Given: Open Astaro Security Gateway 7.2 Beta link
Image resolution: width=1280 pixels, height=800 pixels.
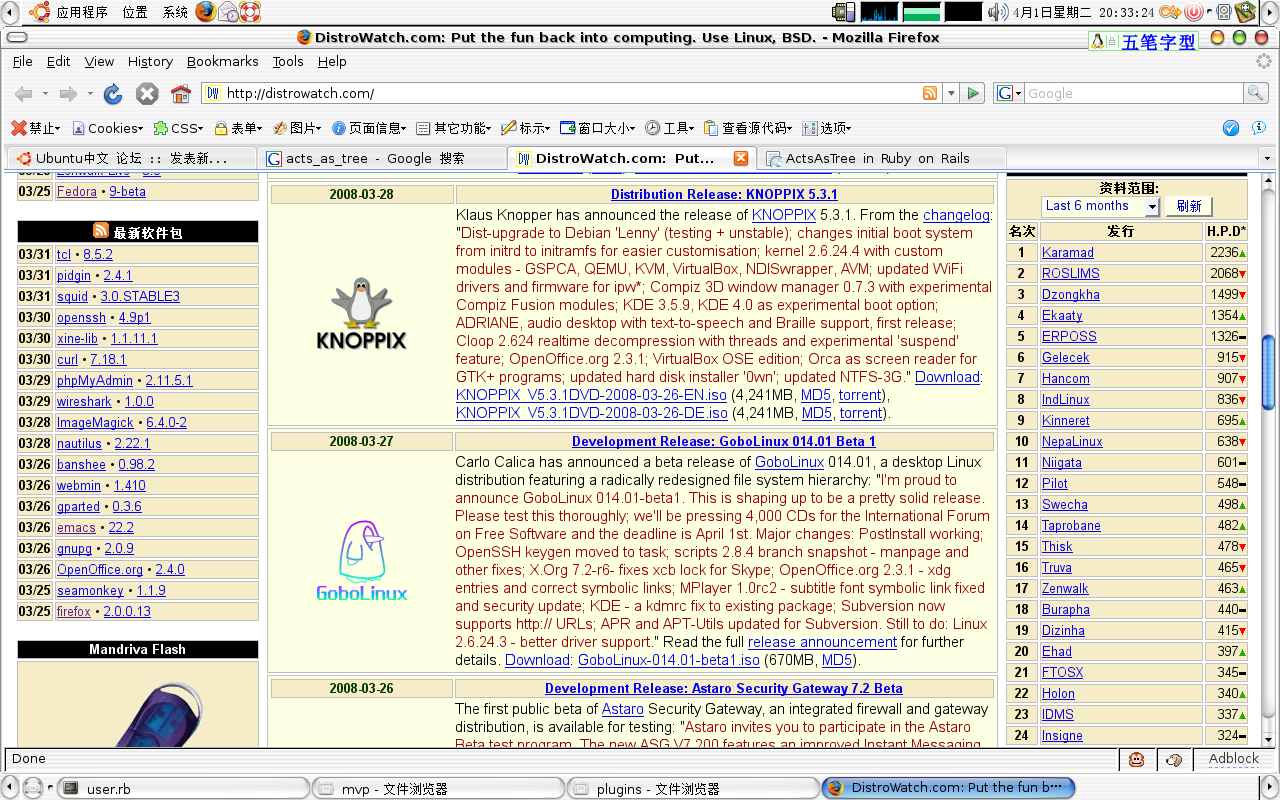Looking at the screenshot, I should (724, 688).
